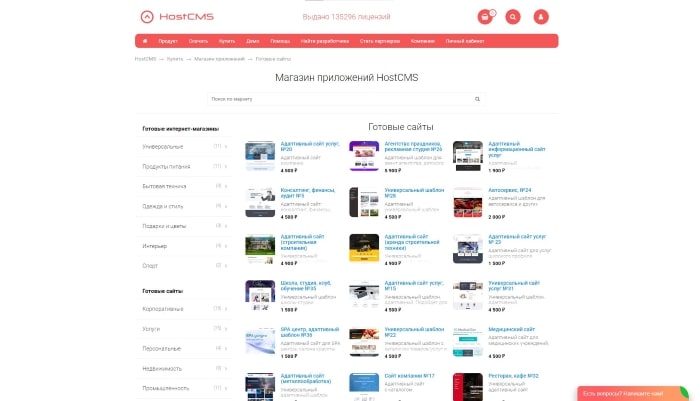Open 'Школа, студия, клуб, обучение' title link

(x=305, y=286)
